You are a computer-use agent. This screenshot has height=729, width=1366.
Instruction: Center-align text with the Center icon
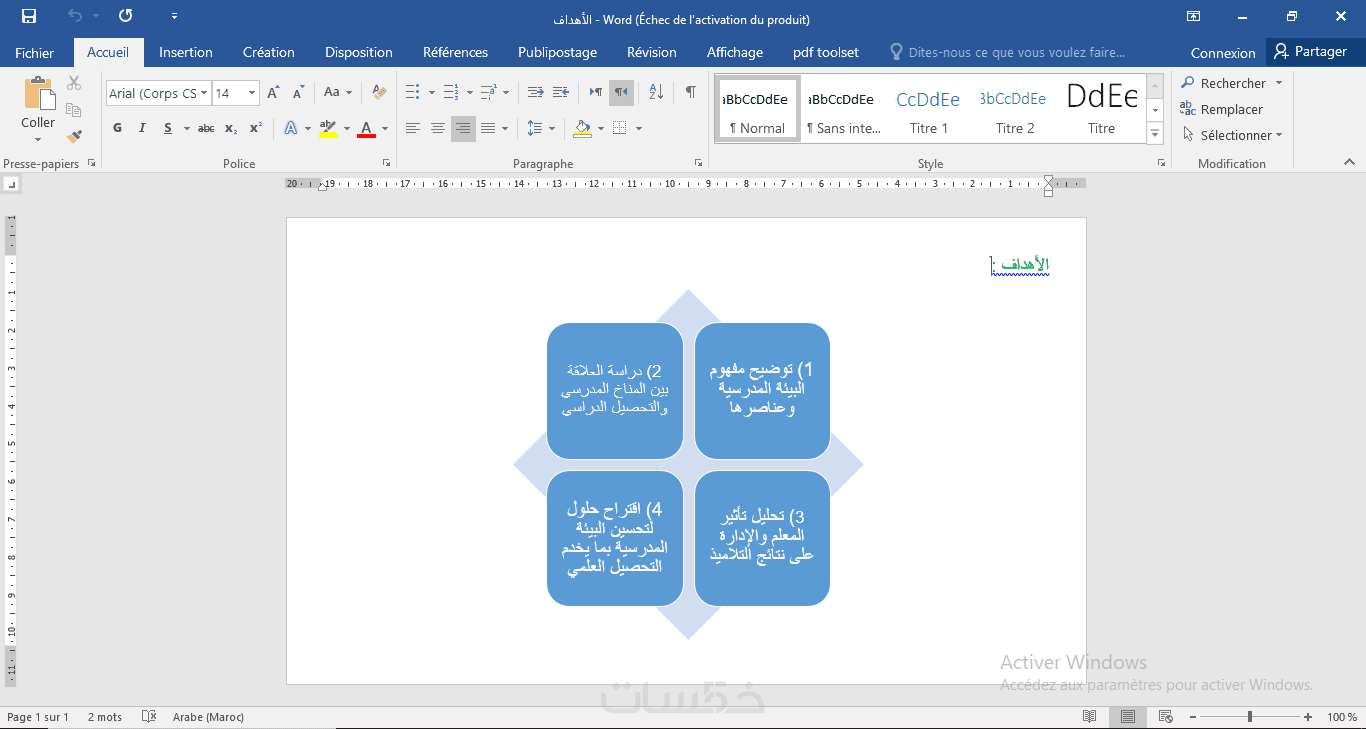[437, 128]
